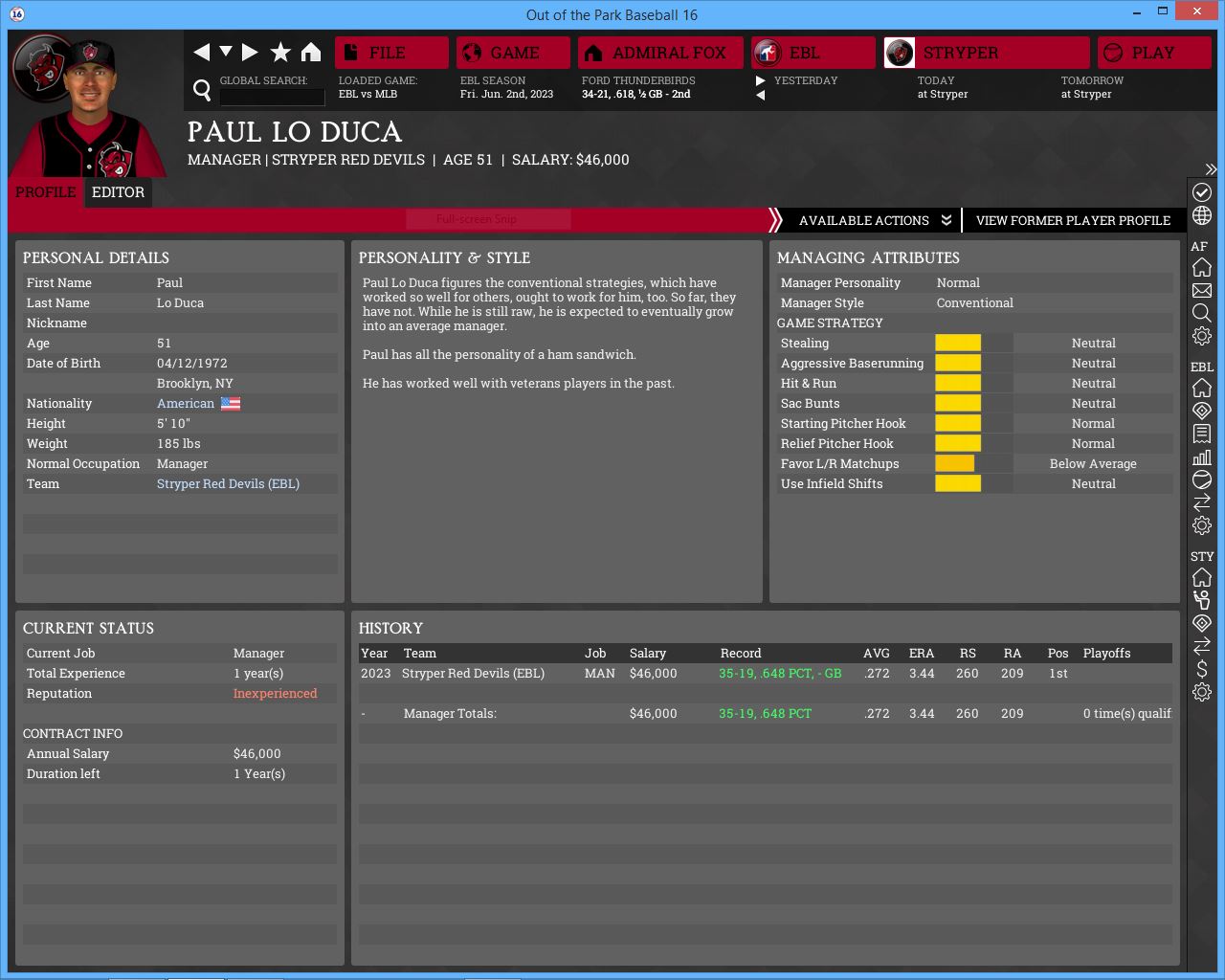
Task: Switch to the Editor tab
Action: point(118,192)
